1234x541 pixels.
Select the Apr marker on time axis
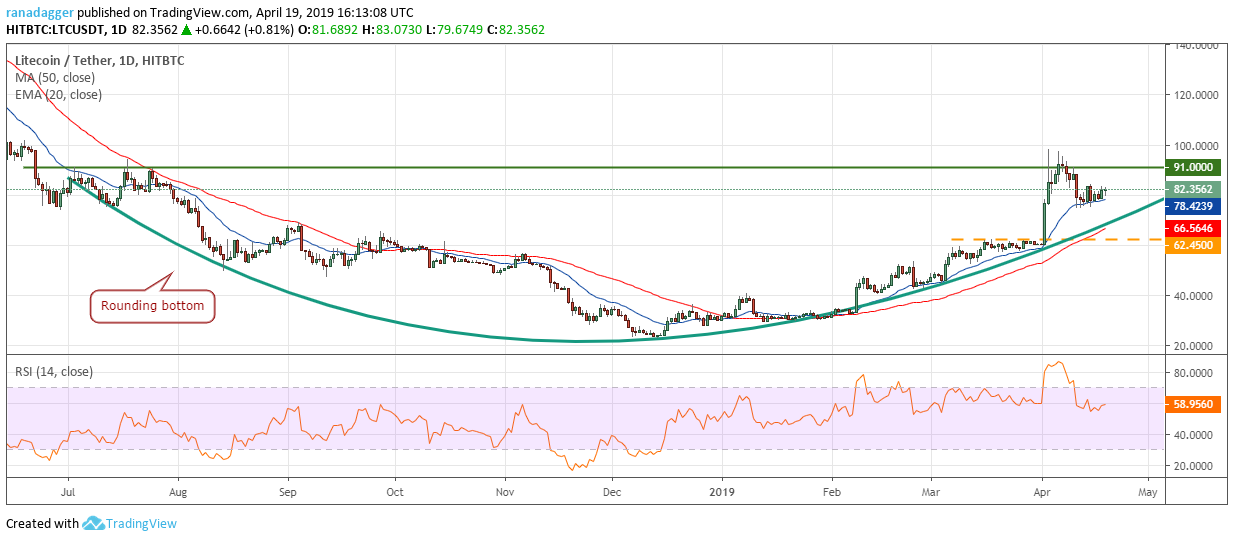point(1042,493)
